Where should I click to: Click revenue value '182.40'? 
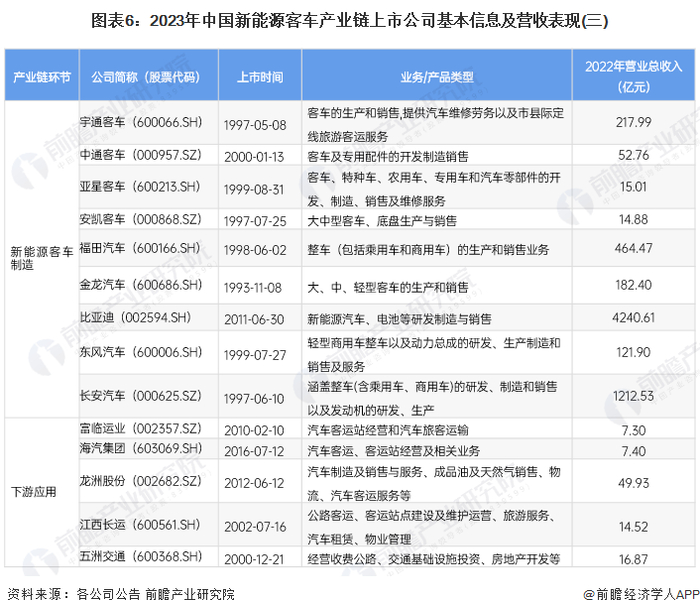coord(633,285)
